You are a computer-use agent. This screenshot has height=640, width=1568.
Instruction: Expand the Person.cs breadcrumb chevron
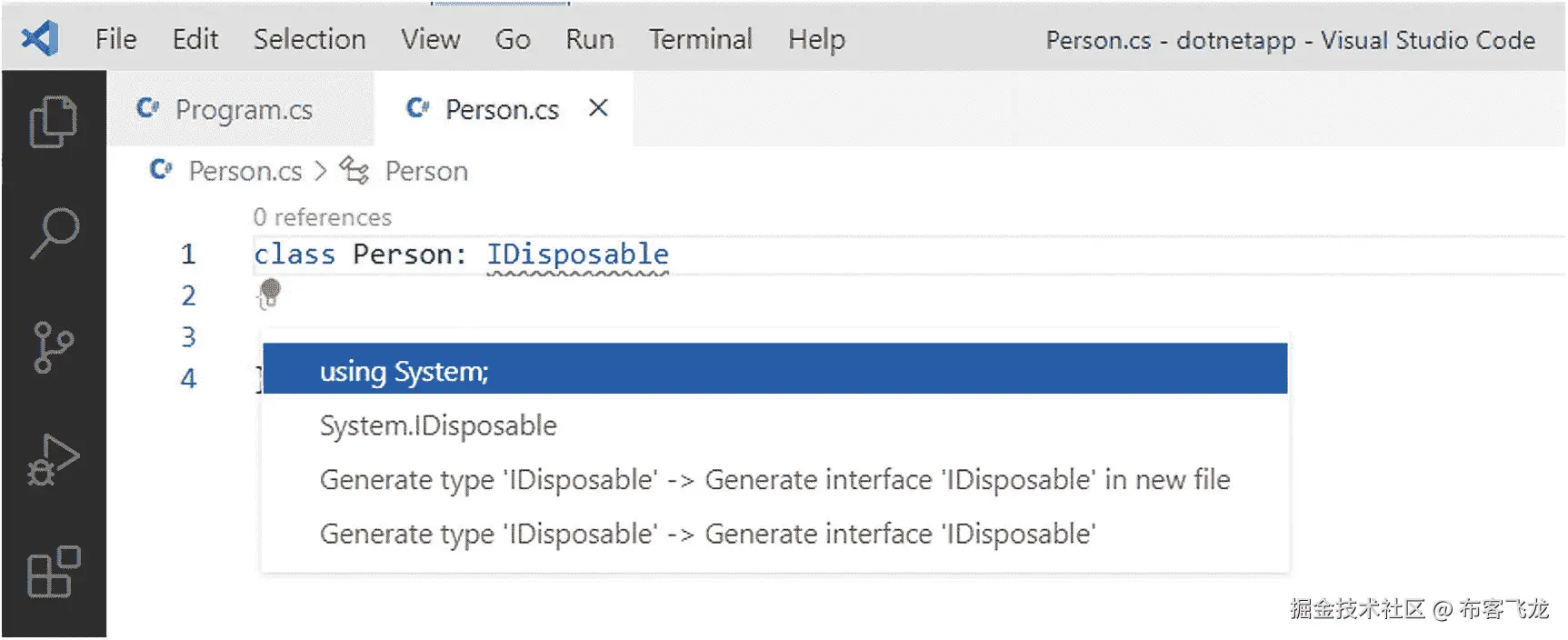[x=321, y=171]
